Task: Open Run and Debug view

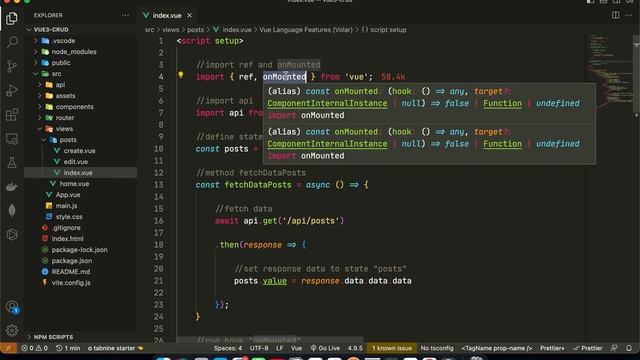Action: (x=12, y=90)
